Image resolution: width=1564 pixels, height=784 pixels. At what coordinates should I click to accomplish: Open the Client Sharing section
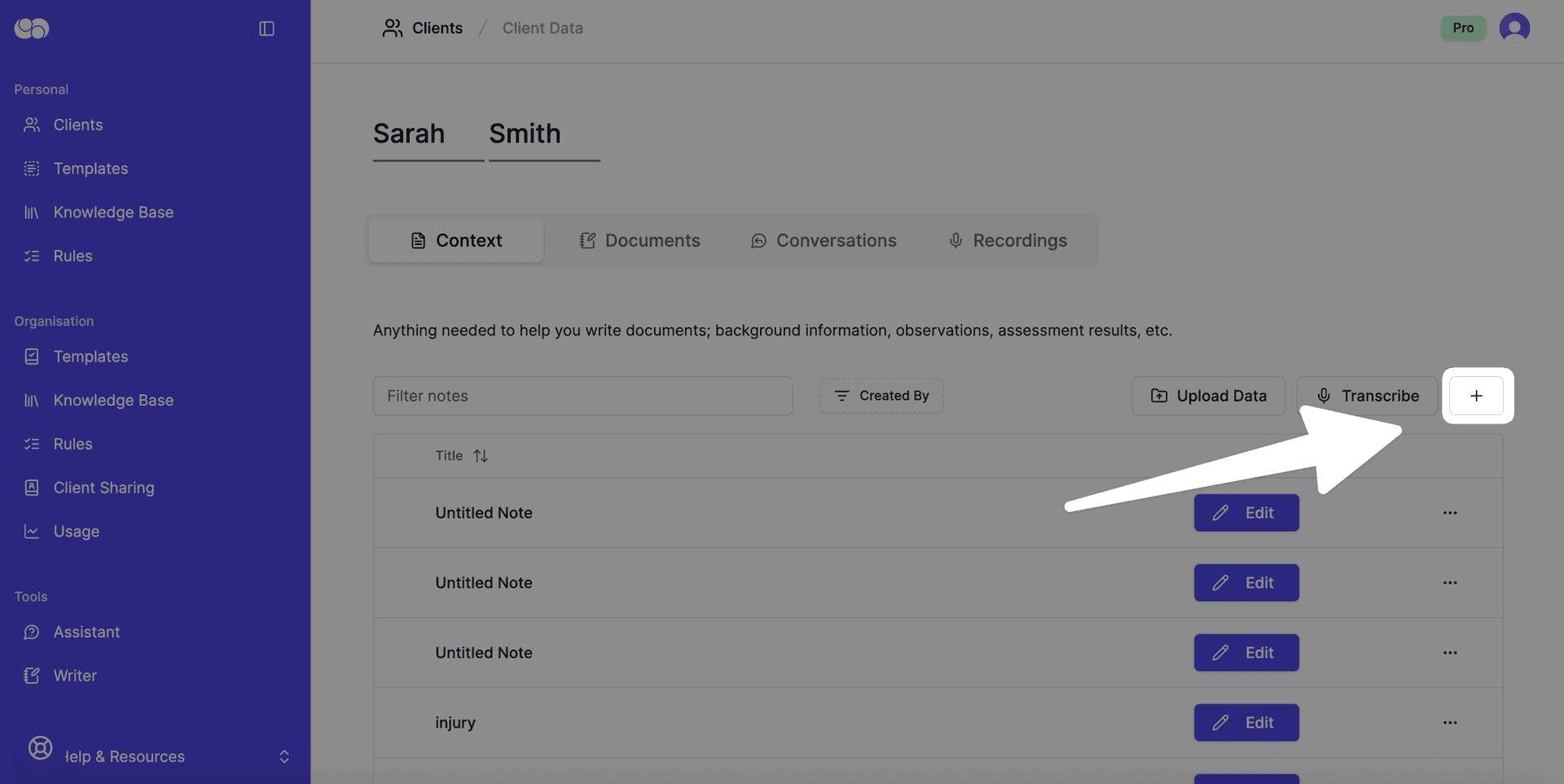[x=103, y=487]
